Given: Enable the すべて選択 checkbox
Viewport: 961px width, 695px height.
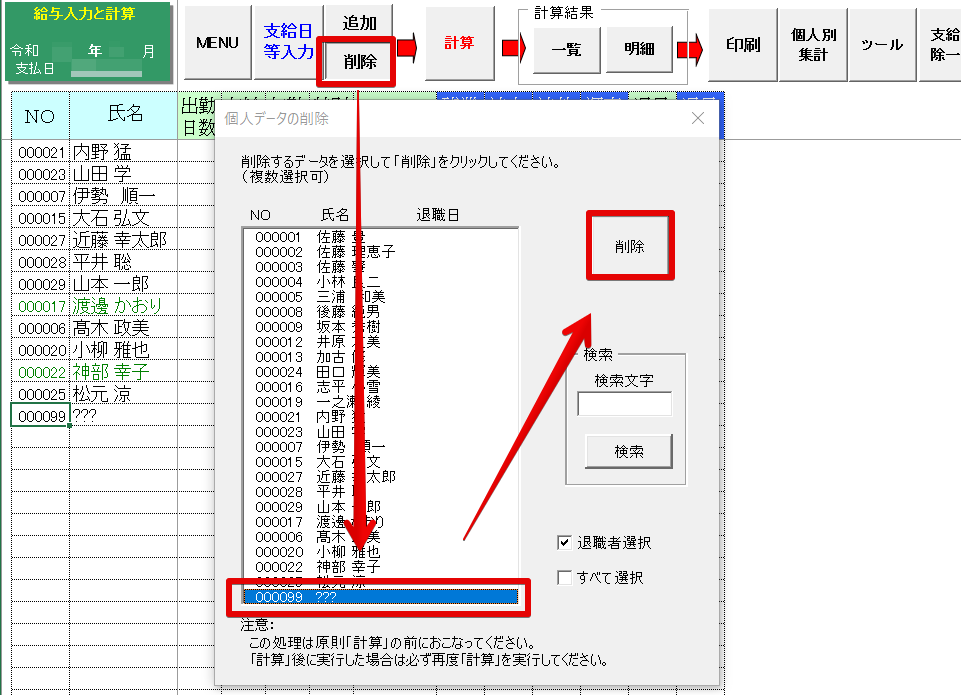Looking at the screenshot, I should [565, 578].
